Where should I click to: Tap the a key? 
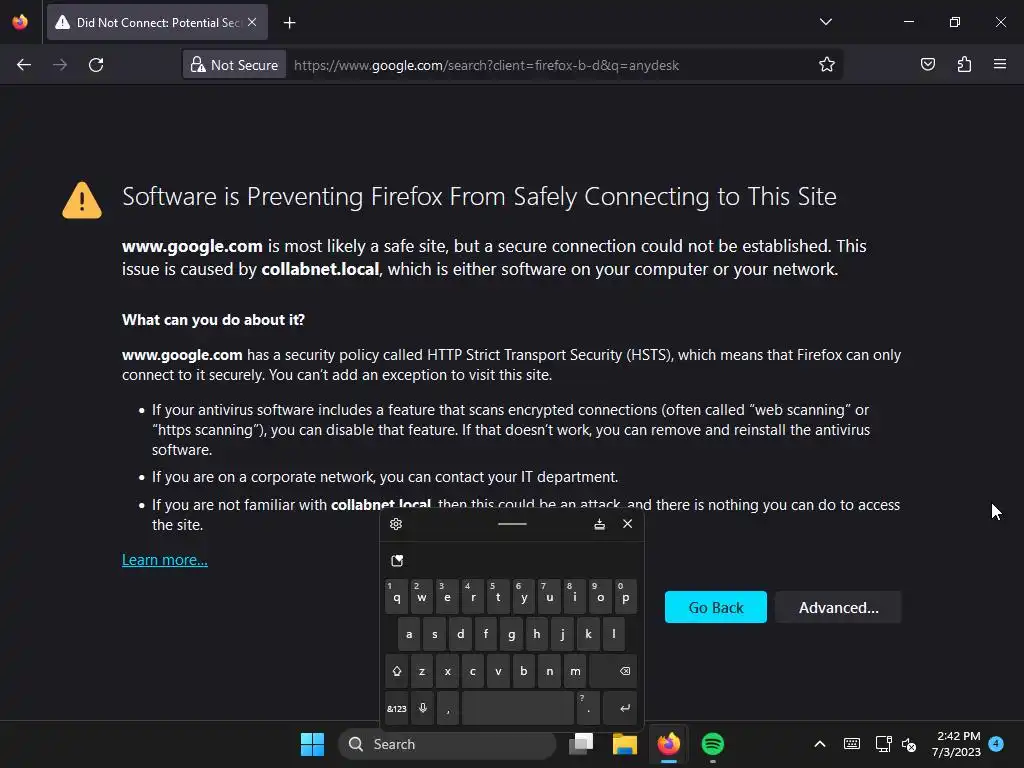(x=409, y=633)
